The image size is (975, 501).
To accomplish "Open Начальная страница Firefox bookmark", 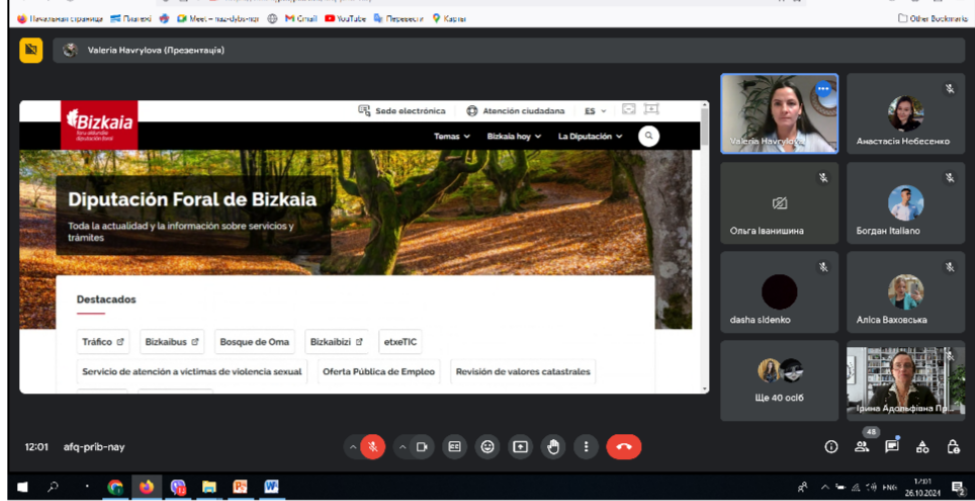I will click(x=60, y=19).
